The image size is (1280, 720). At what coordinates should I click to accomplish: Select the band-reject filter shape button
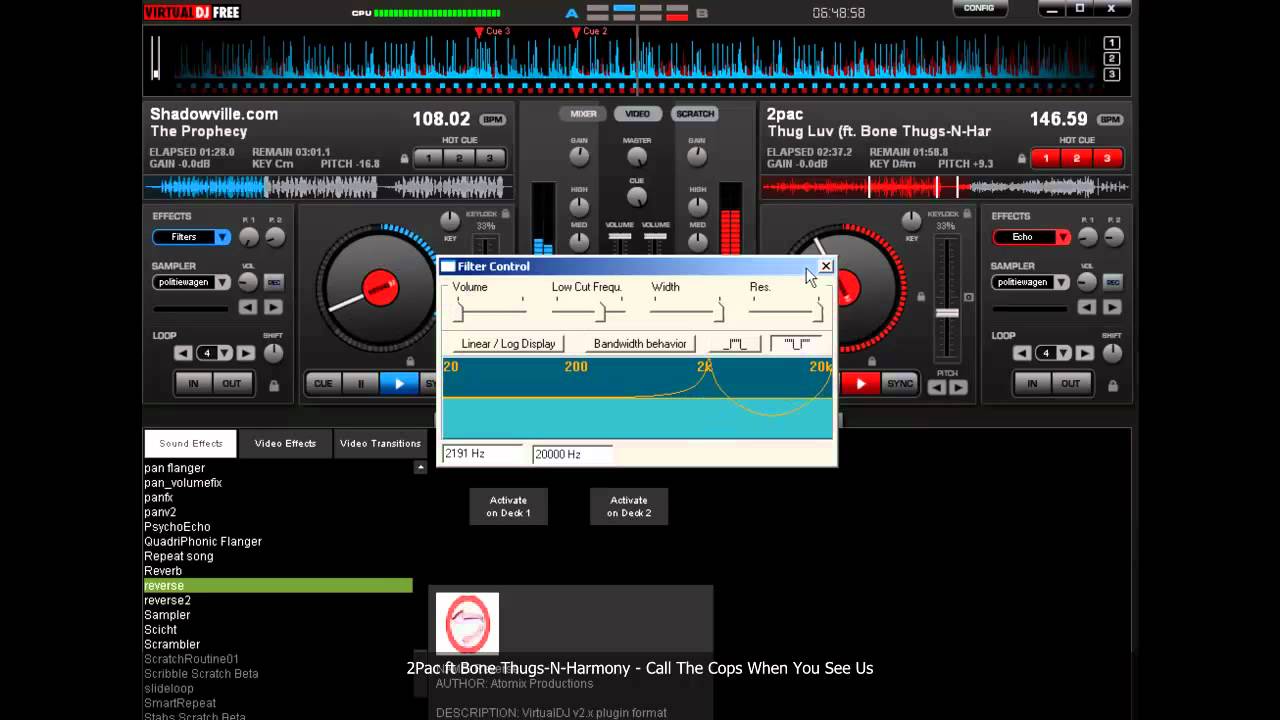coord(797,343)
